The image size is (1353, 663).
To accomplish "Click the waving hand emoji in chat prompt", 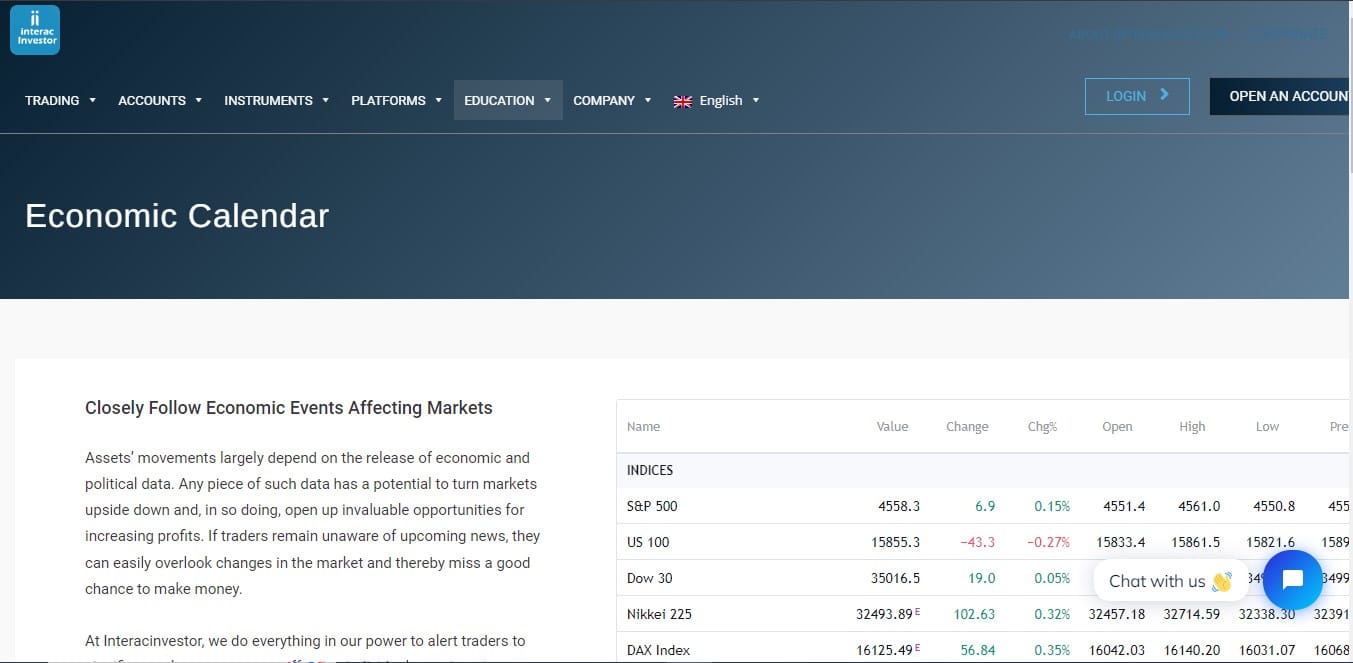I will (1222, 581).
